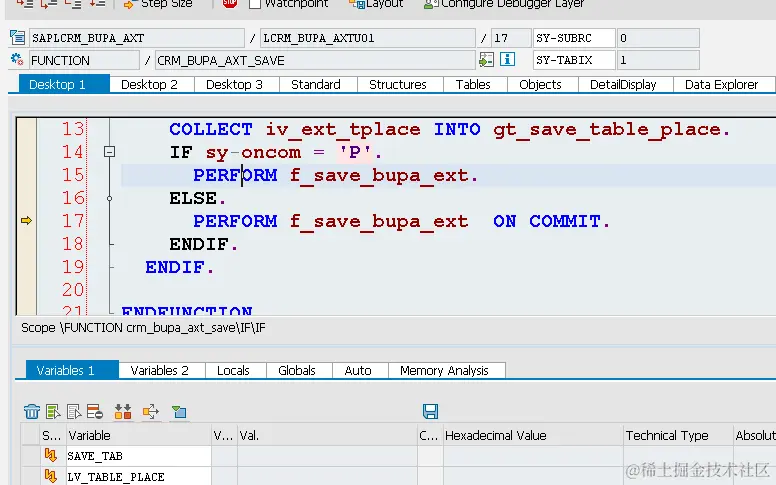Image resolution: width=776 pixels, height=485 pixels.
Task: Select the Globals tab
Action: 297,371
